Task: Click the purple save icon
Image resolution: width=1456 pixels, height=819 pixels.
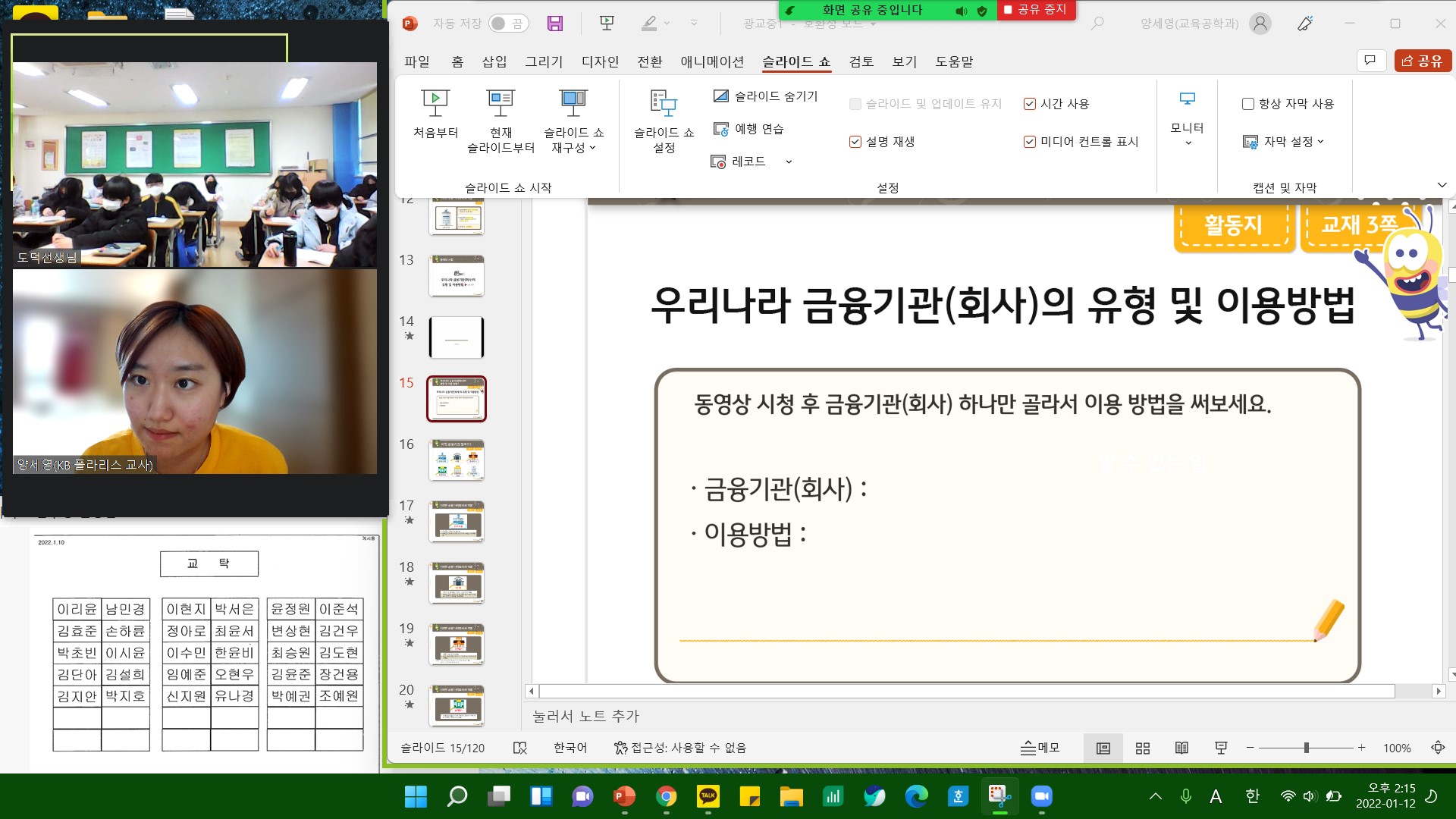Action: pos(555,24)
